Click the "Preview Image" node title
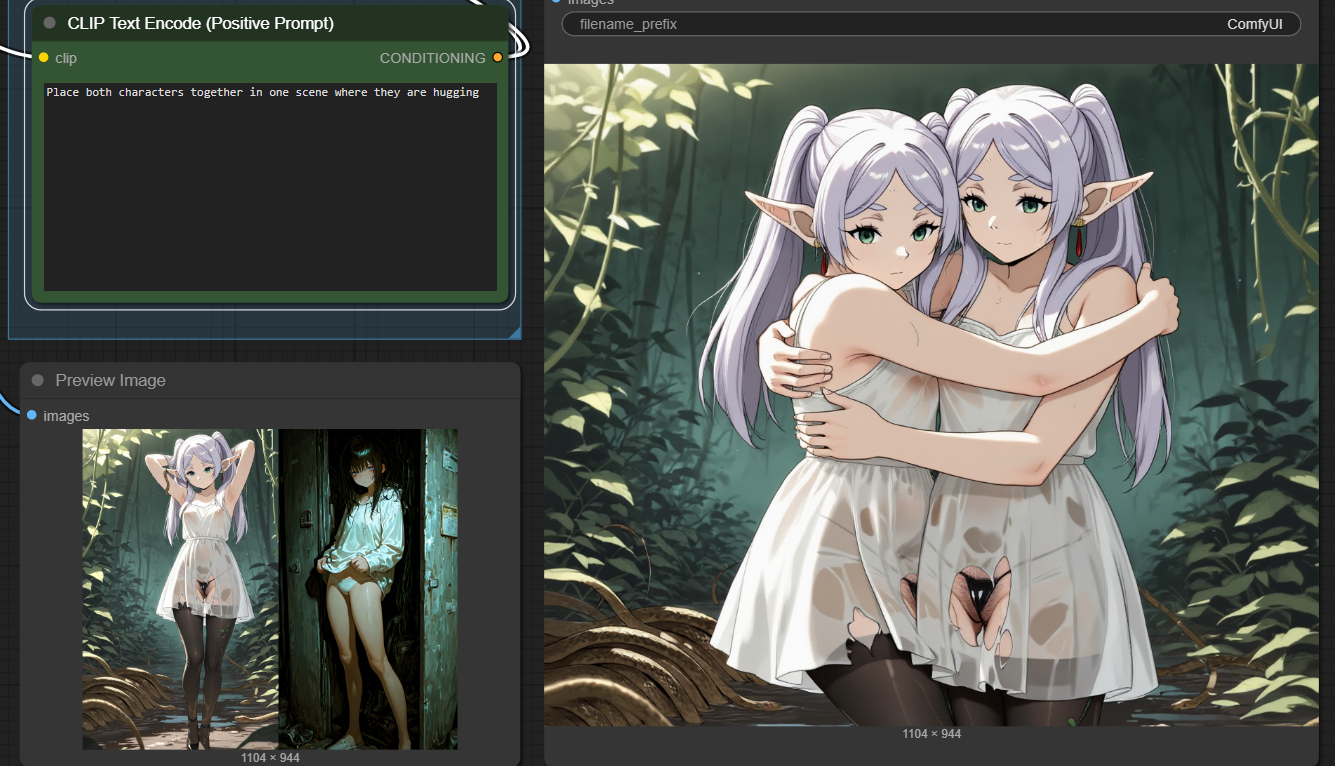The height and width of the screenshot is (766, 1335). coord(111,380)
